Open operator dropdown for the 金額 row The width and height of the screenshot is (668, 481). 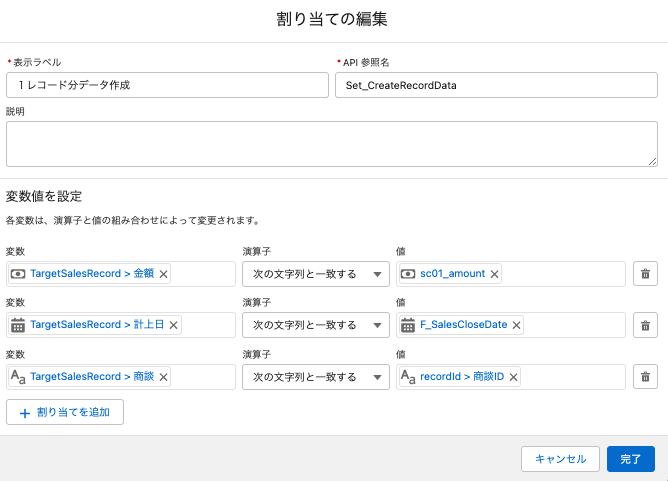pyautogui.click(x=316, y=274)
